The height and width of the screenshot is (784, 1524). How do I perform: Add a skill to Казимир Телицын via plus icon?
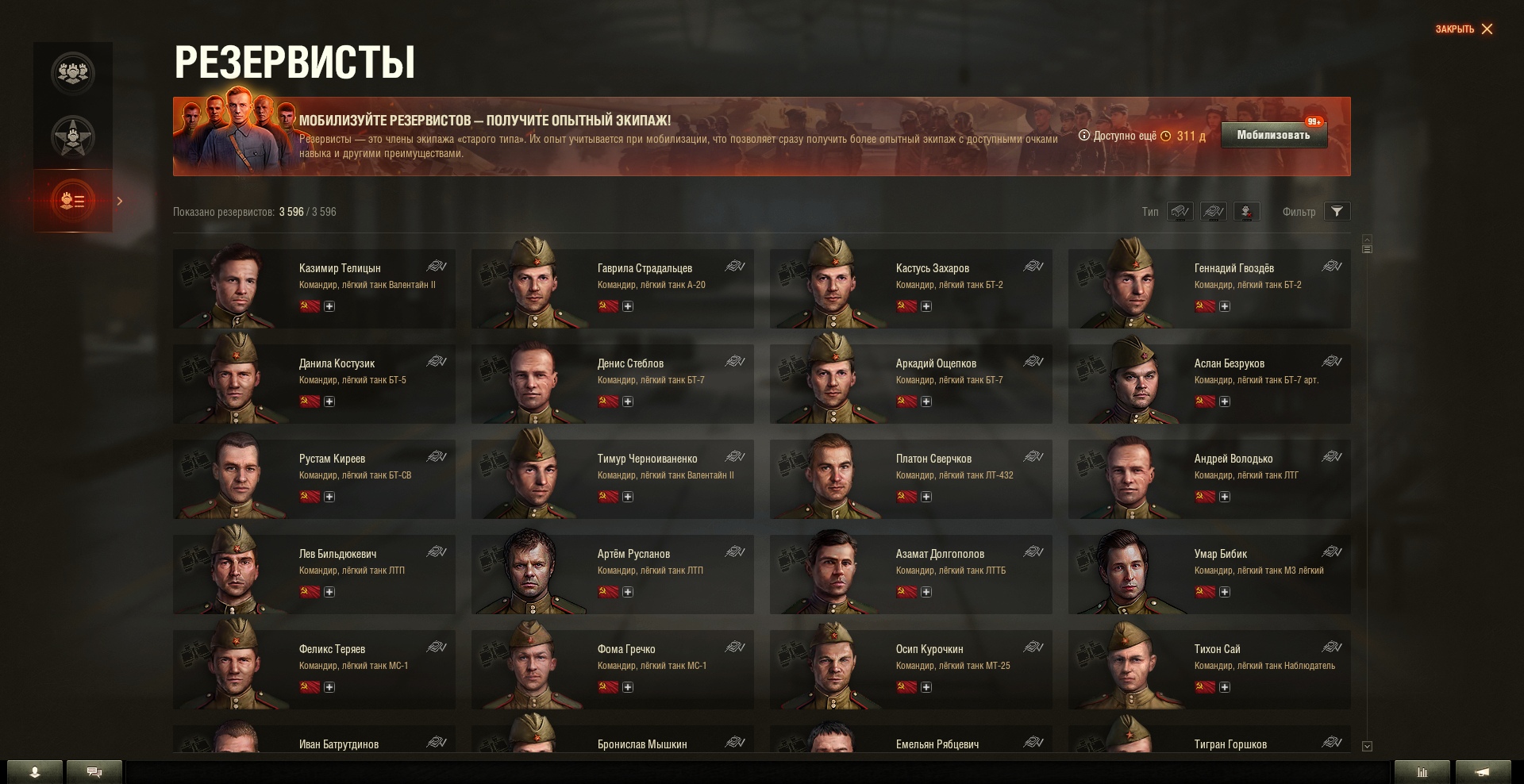(x=329, y=306)
